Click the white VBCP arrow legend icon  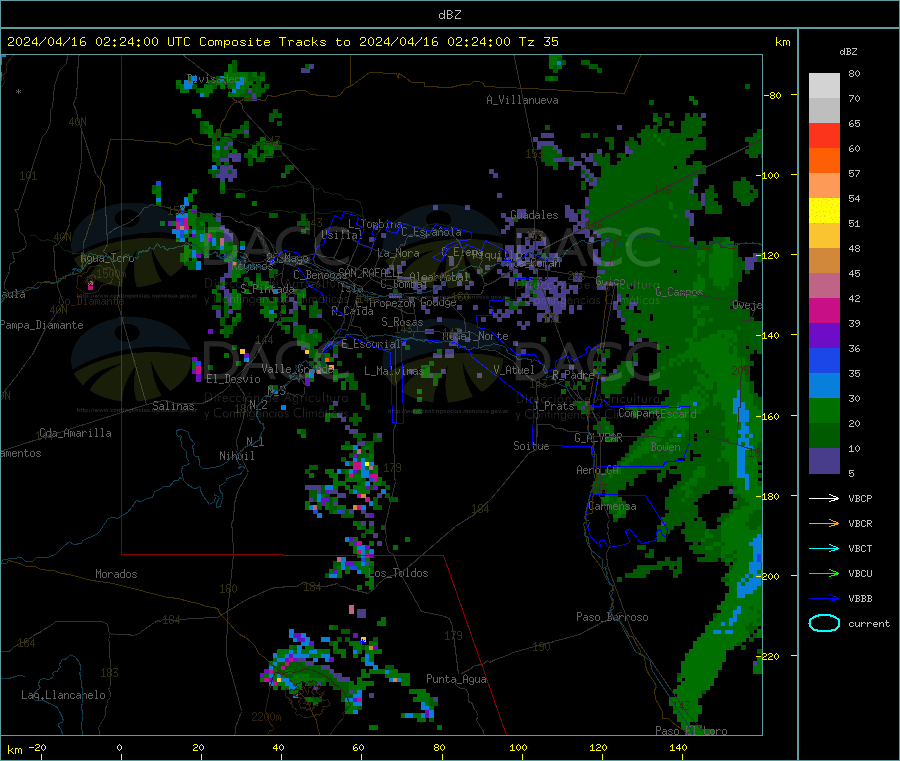coord(824,498)
